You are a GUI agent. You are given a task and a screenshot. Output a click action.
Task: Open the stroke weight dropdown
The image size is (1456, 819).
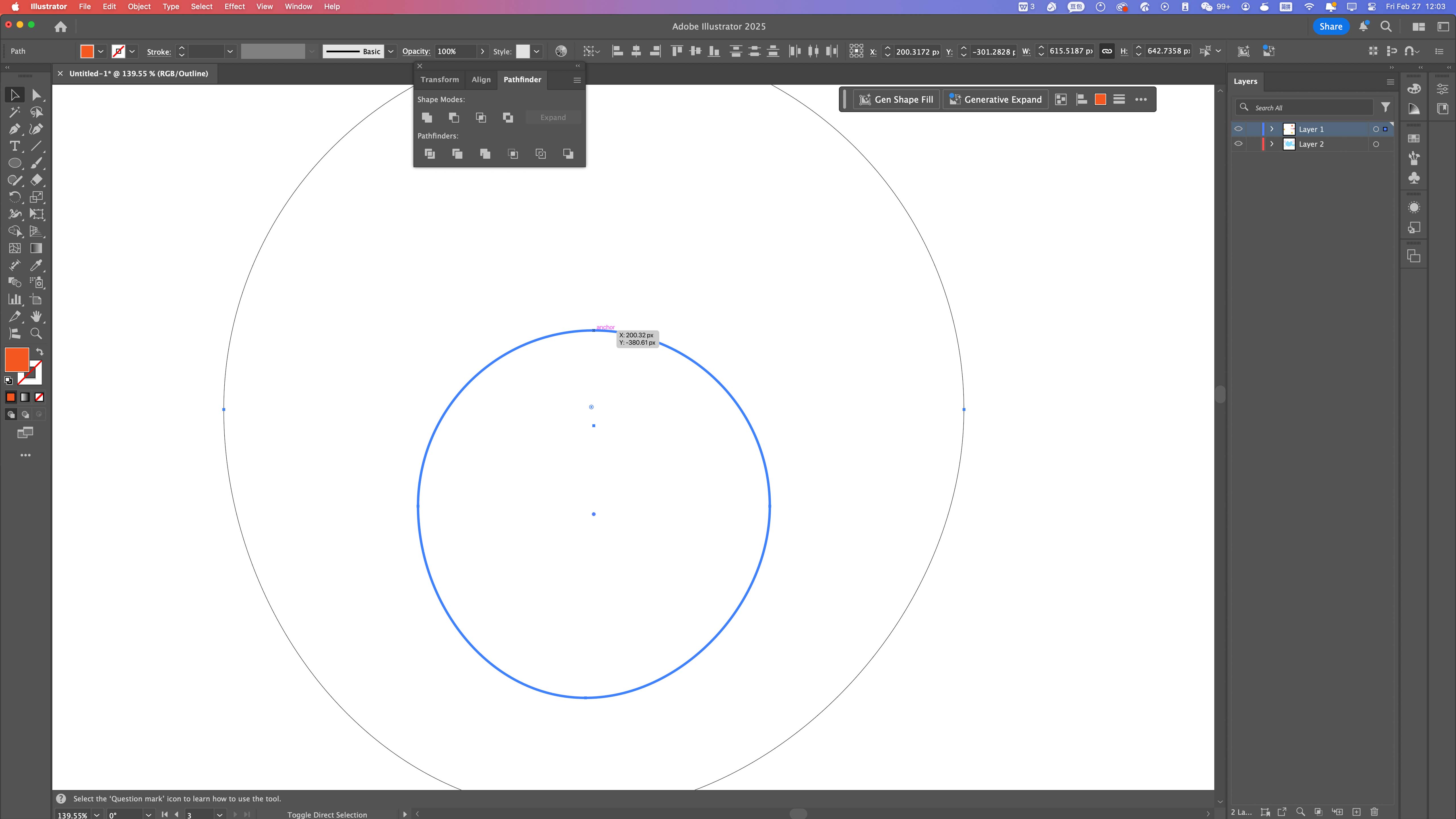point(230,51)
